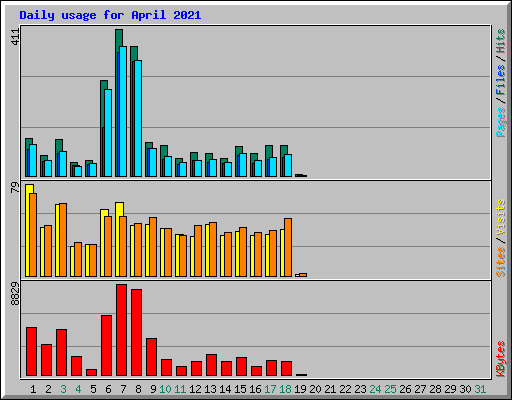Click day label '5' on the x-axis
Image resolution: width=512 pixels, height=400 pixels.
[93, 389]
